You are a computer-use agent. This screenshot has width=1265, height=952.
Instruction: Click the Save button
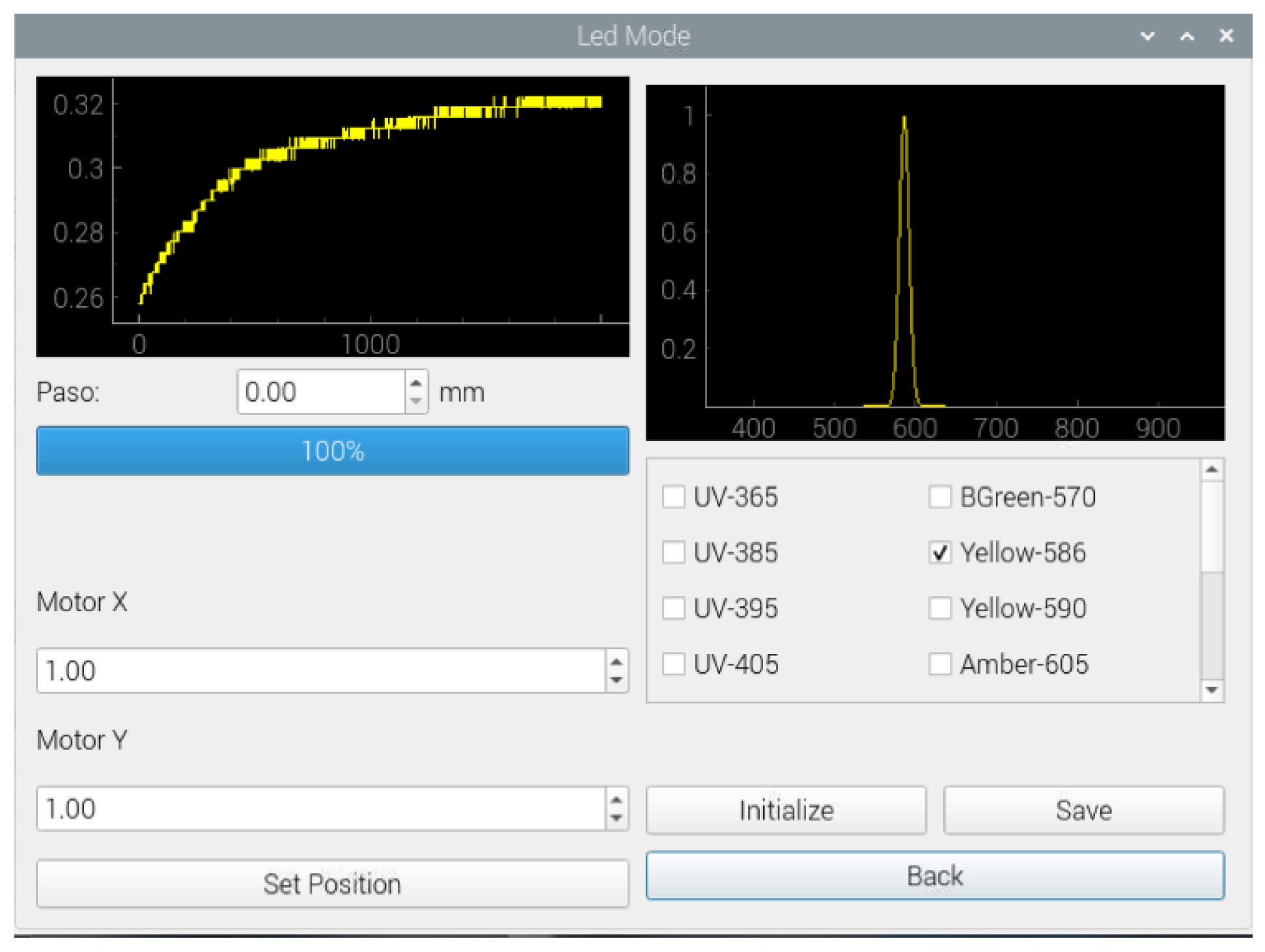coord(1083,810)
